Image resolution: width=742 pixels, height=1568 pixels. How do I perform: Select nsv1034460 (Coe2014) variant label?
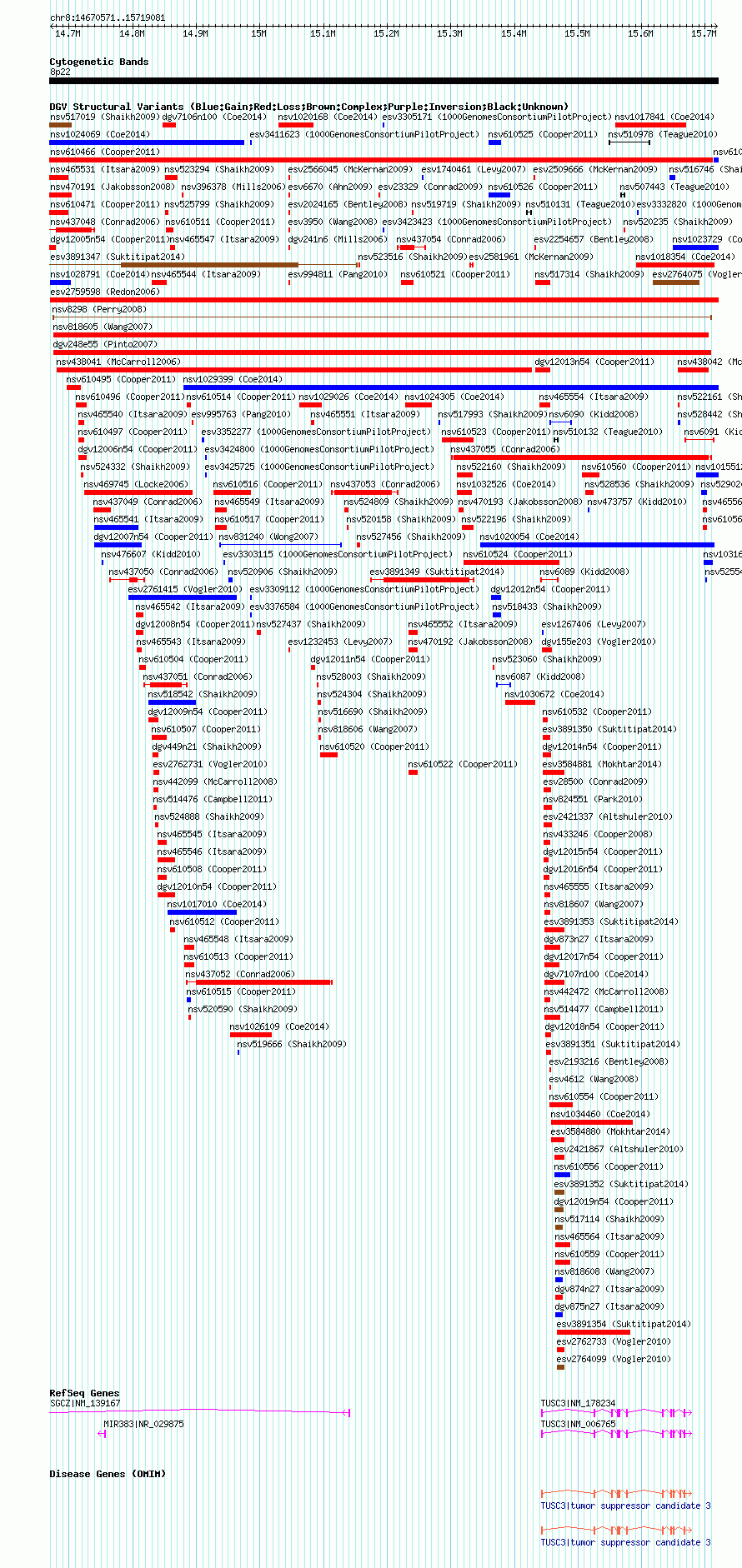tap(599, 1114)
